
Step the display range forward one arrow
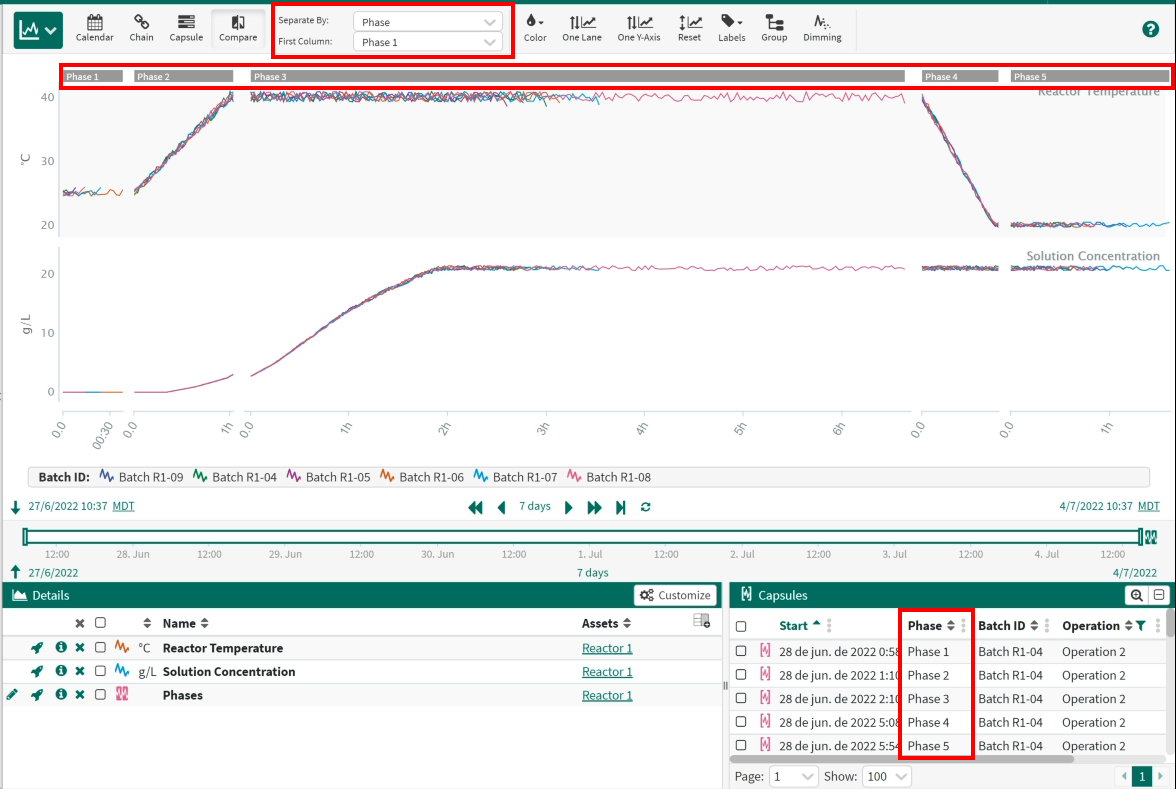[x=569, y=507]
